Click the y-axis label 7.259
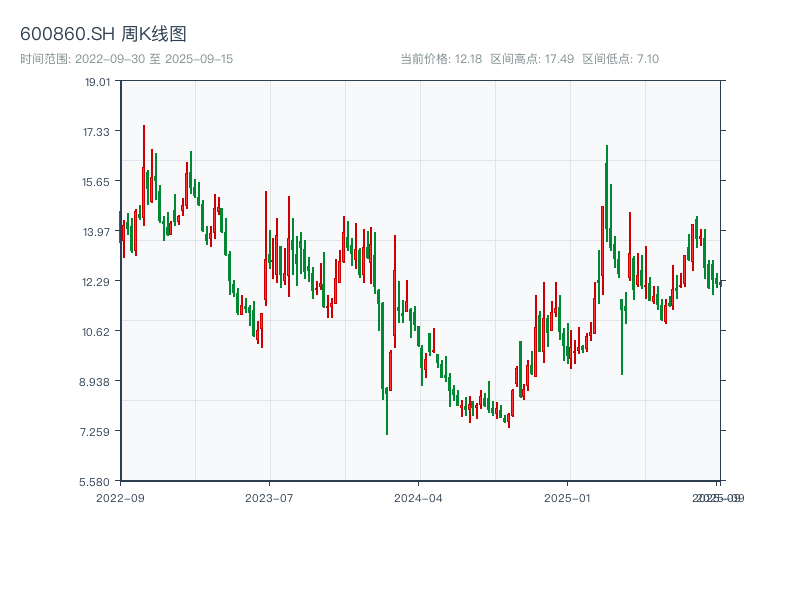 tap(95, 432)
